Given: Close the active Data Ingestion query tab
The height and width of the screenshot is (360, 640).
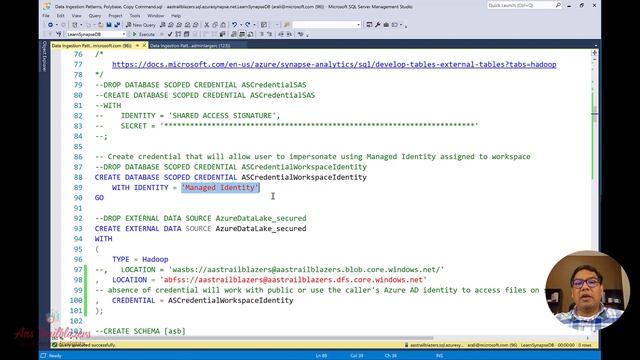Looking at the screenshot, I should [144, 46].
